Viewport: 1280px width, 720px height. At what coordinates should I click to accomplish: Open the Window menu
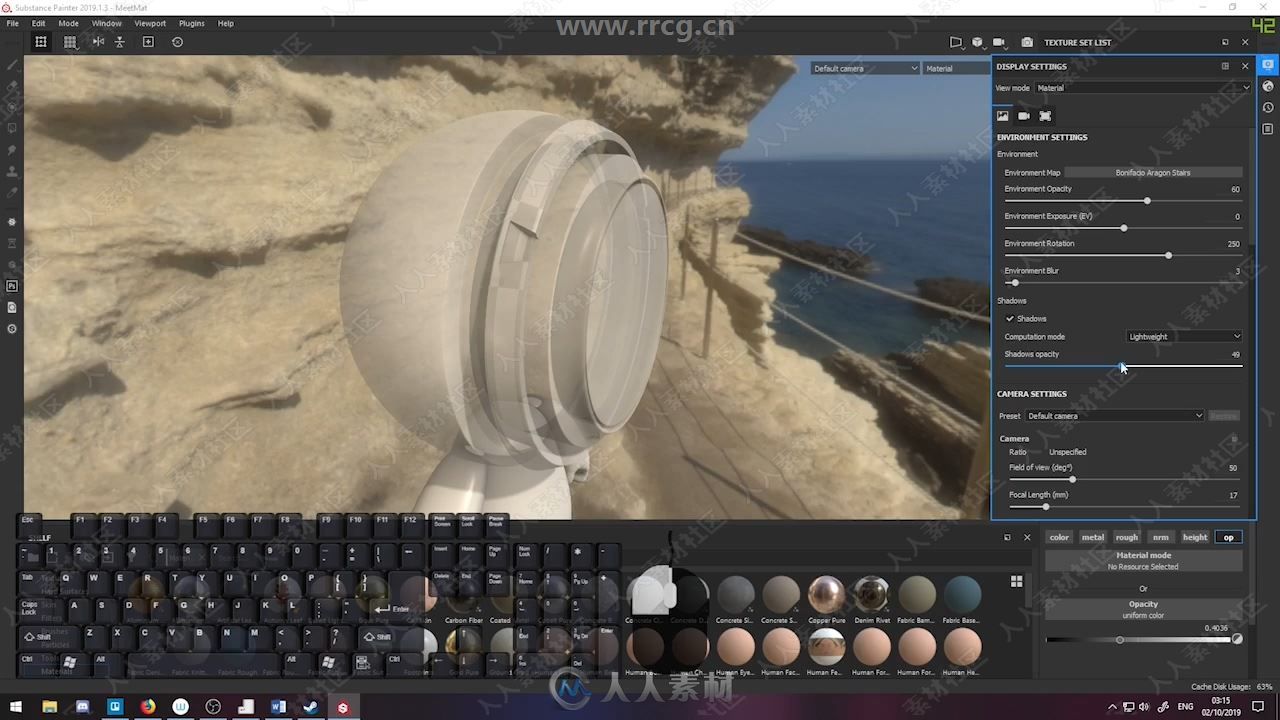pos(107,23)
